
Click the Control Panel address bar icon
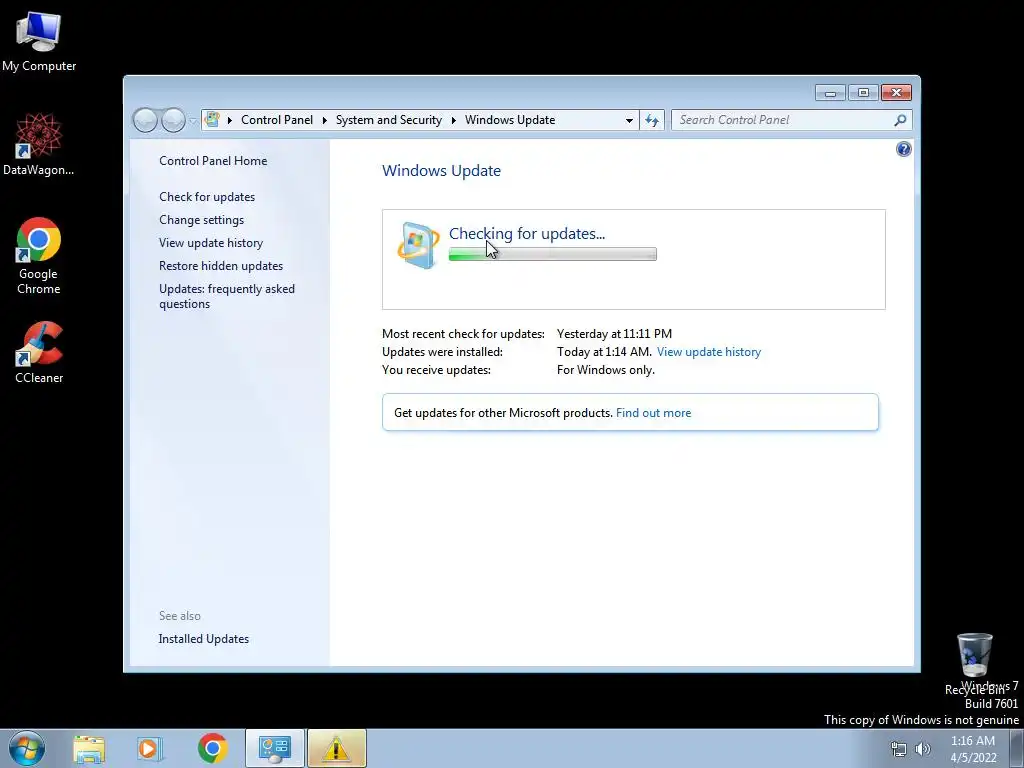coord(212,120)
